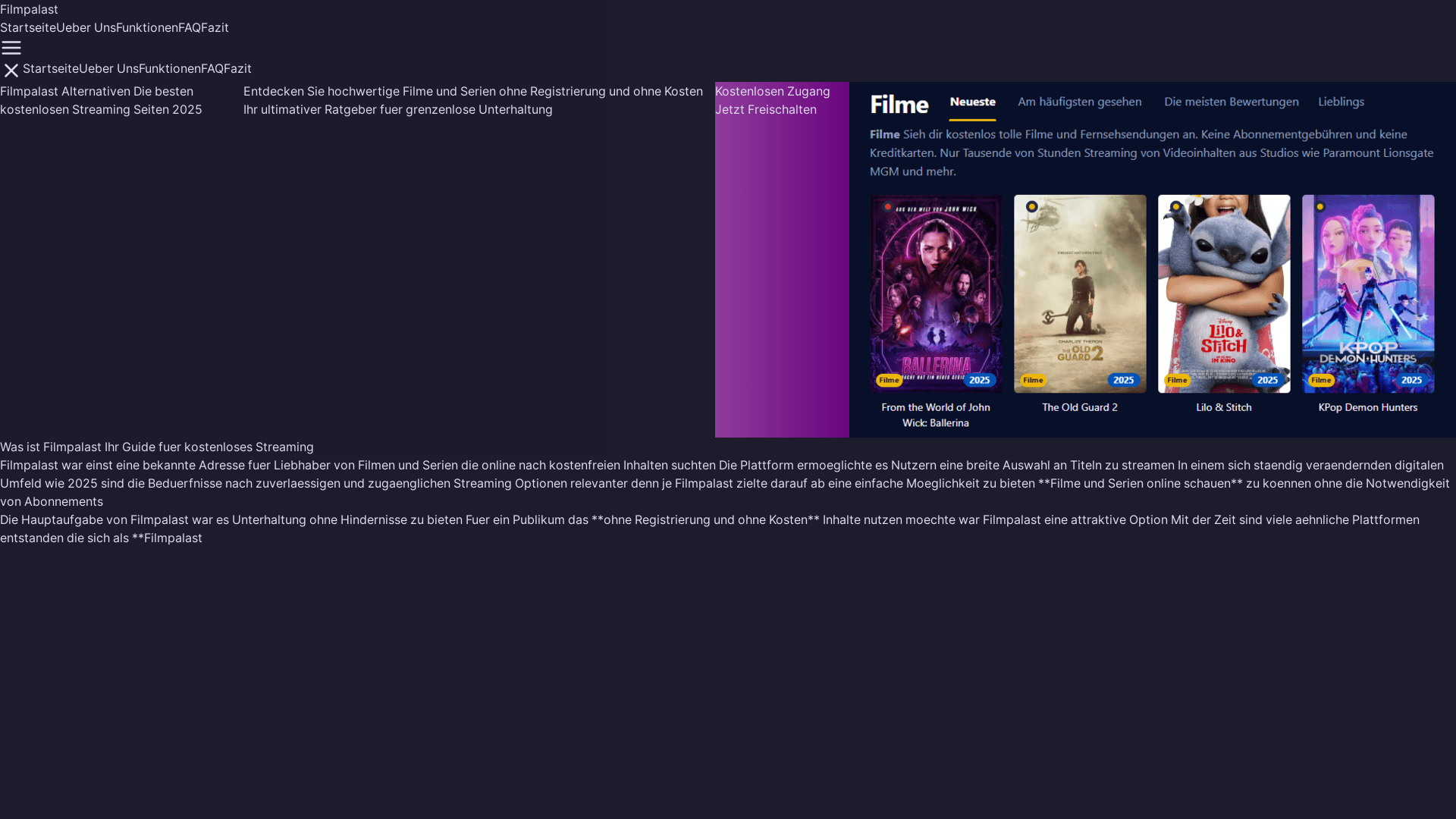Image resolution: width=1456 pixels, height=819 pixels.
Task: Open the Ballerina movie poster
Action: coord(936,293)
